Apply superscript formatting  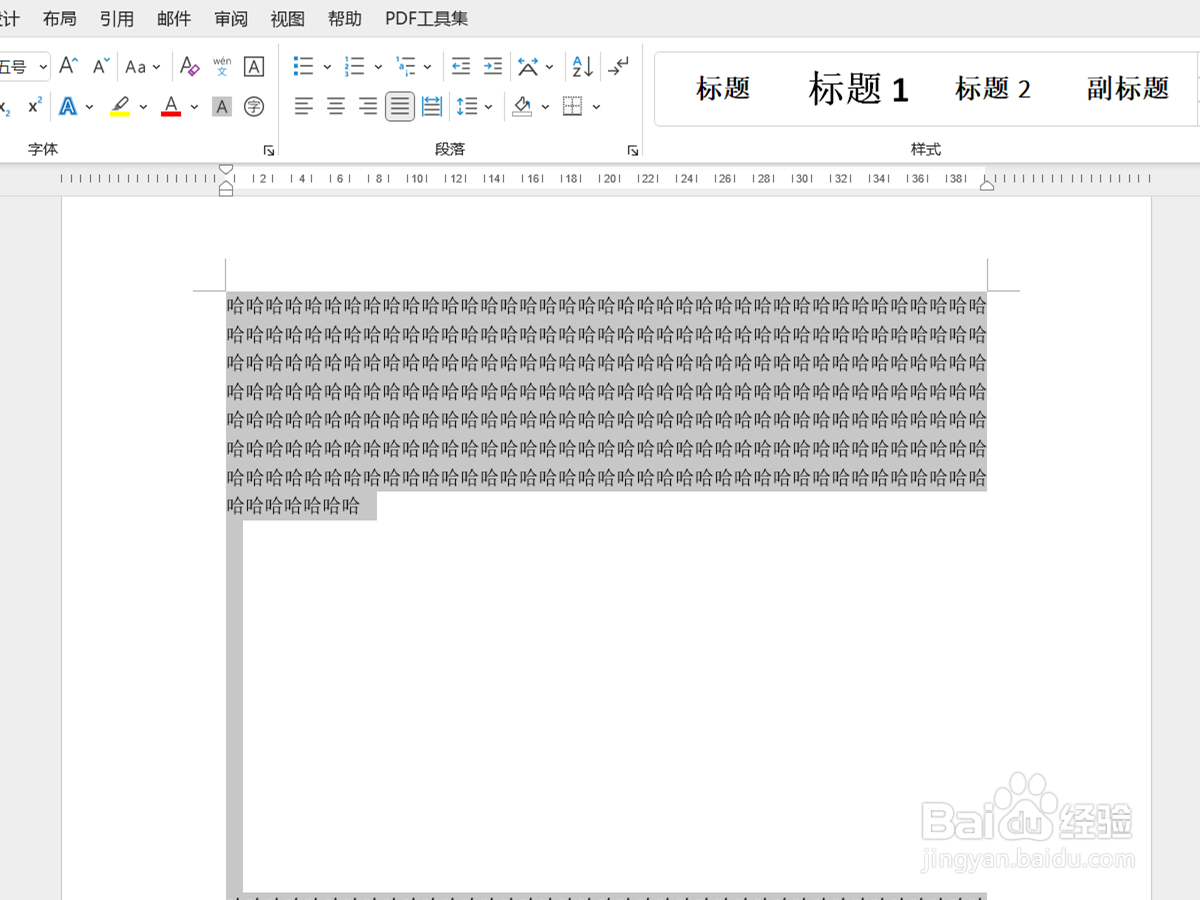coord(35,105)
